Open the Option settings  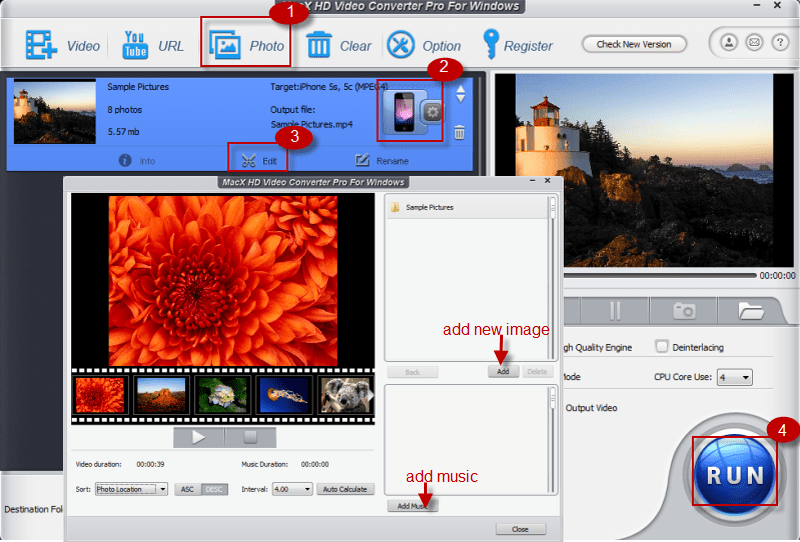423,45
